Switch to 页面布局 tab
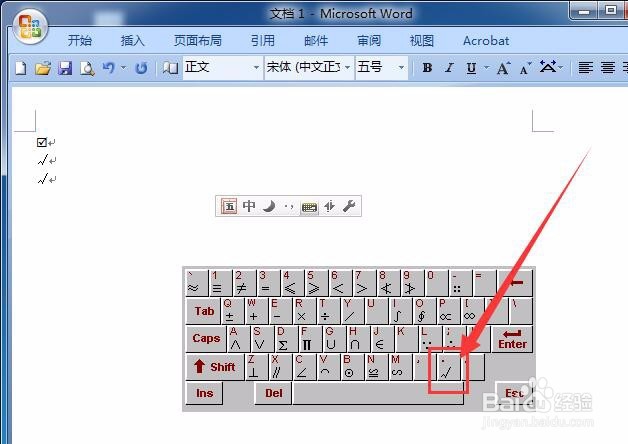 (198, 40)
